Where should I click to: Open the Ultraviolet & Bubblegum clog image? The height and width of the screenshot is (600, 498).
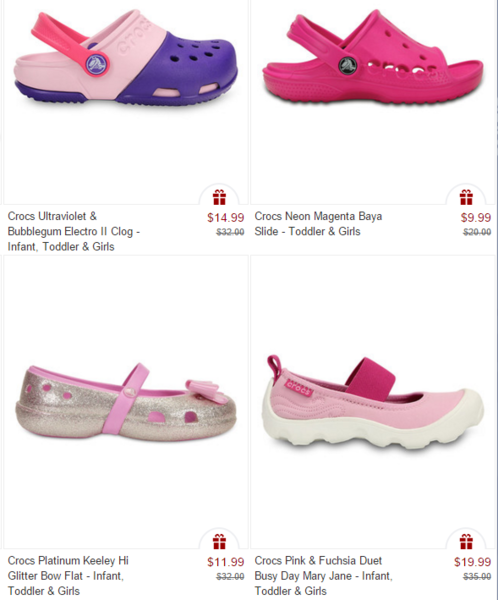click(x=126, y=58)
